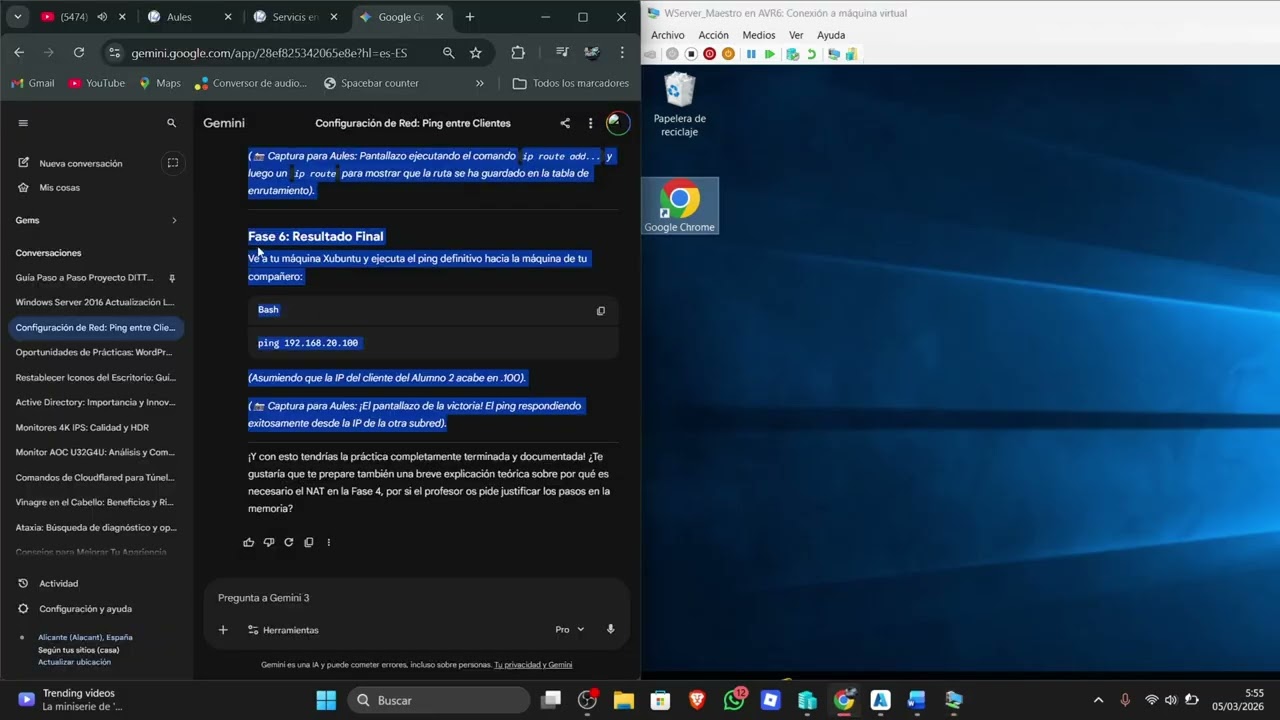1280x720 pixels.
Task: Open the Ayuda menu in the VM window
Action: [831, 35]
